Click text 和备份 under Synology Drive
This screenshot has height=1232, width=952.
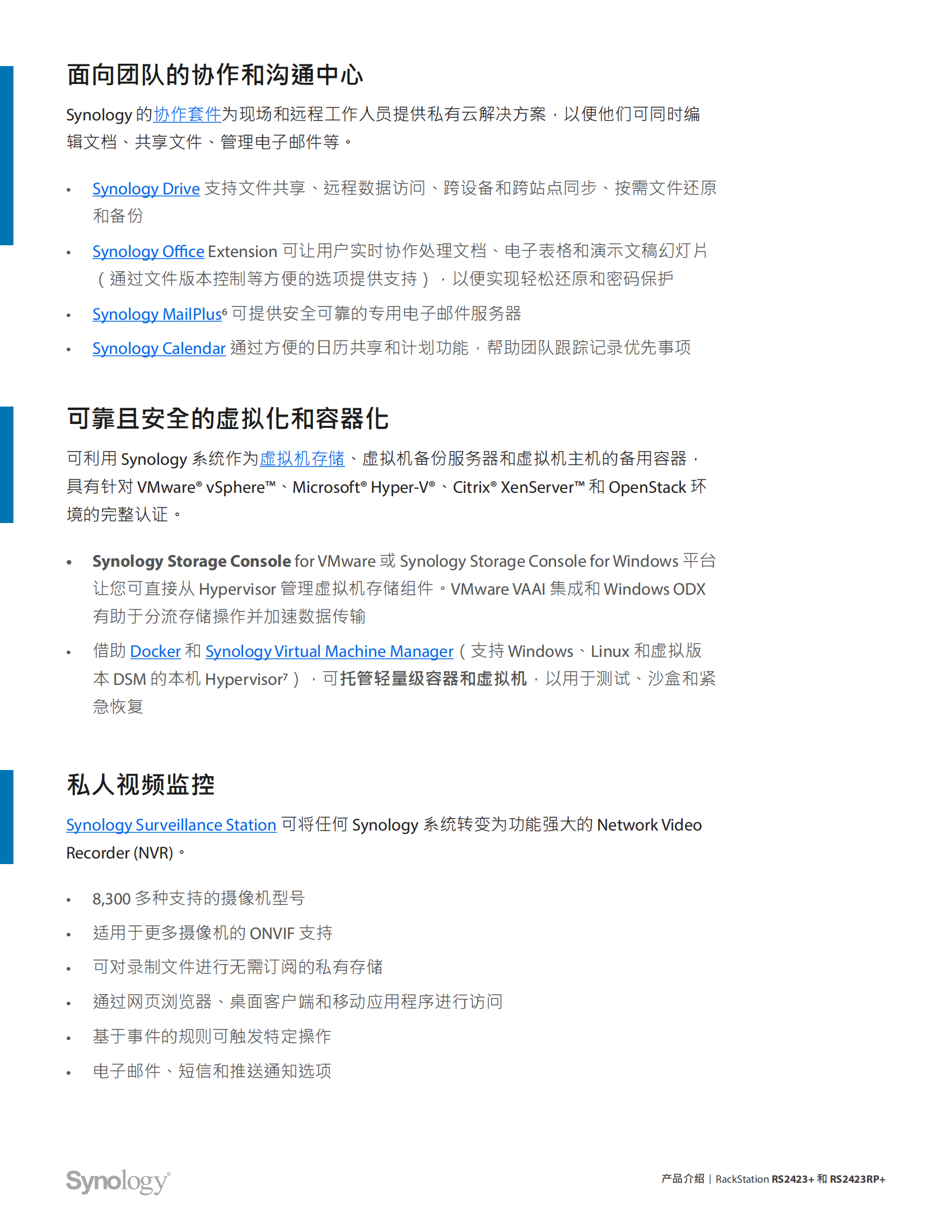tap(118, 216)
